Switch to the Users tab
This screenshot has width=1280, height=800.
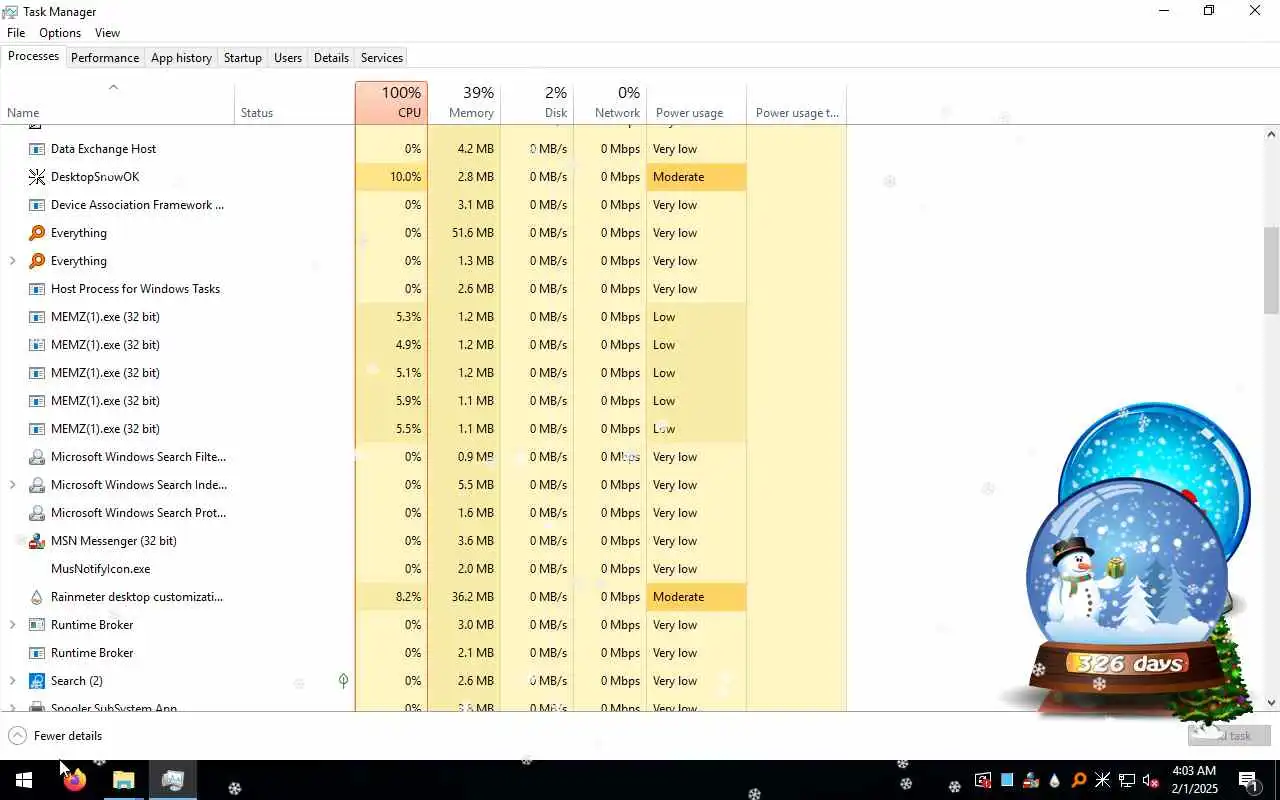(288, 58)
